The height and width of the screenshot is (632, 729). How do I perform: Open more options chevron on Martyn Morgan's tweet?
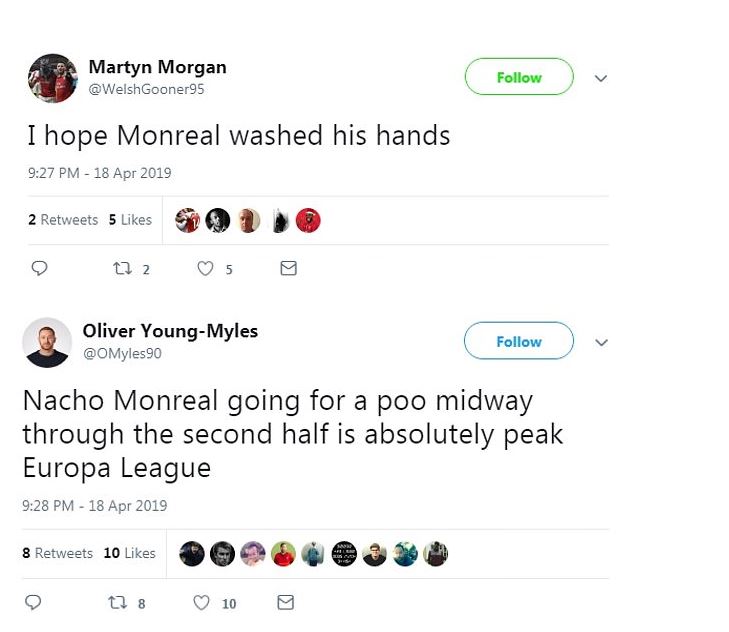(601, 78)
